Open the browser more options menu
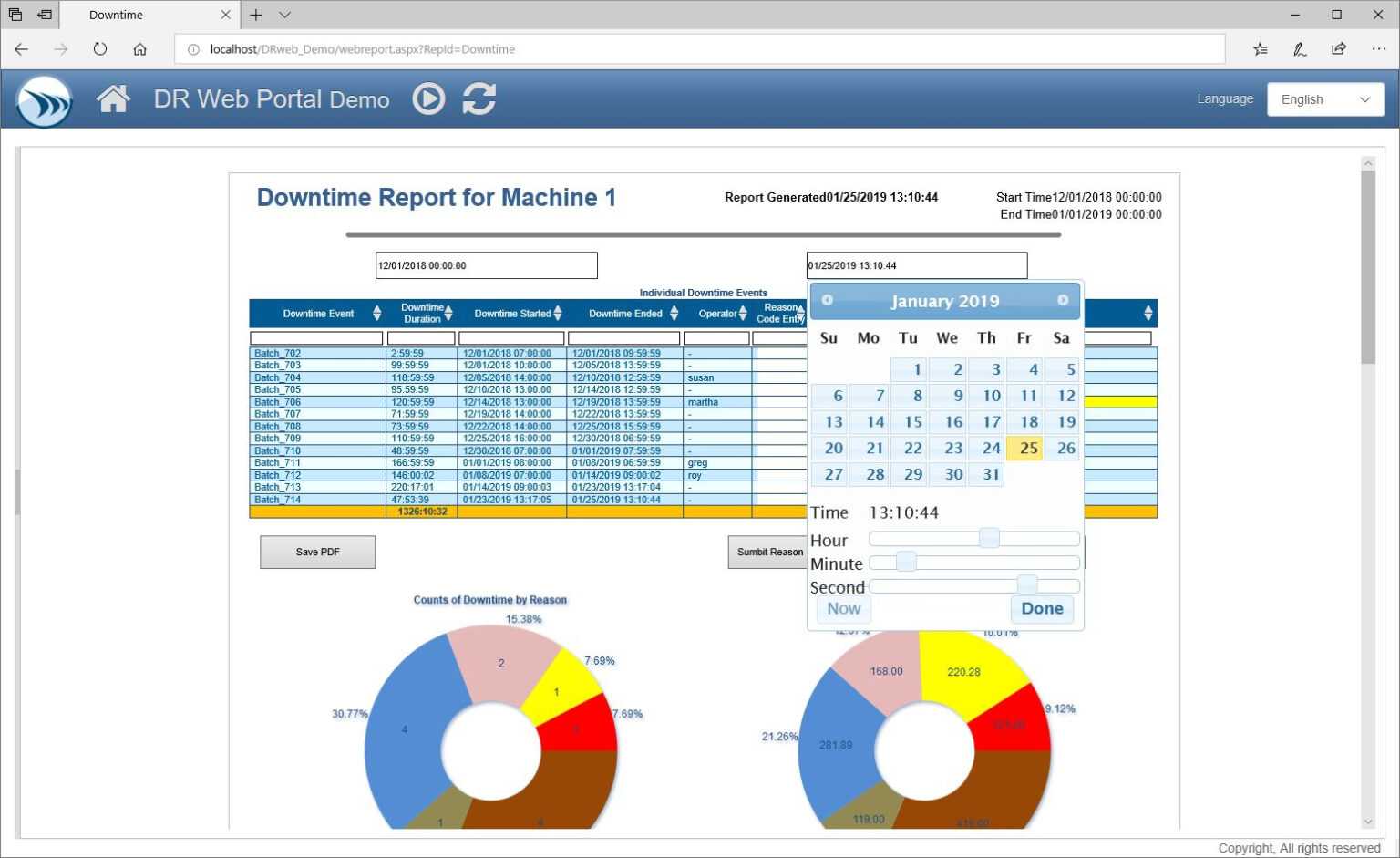The height and width of the screenshot is (858, 1400). point(1379,49)
